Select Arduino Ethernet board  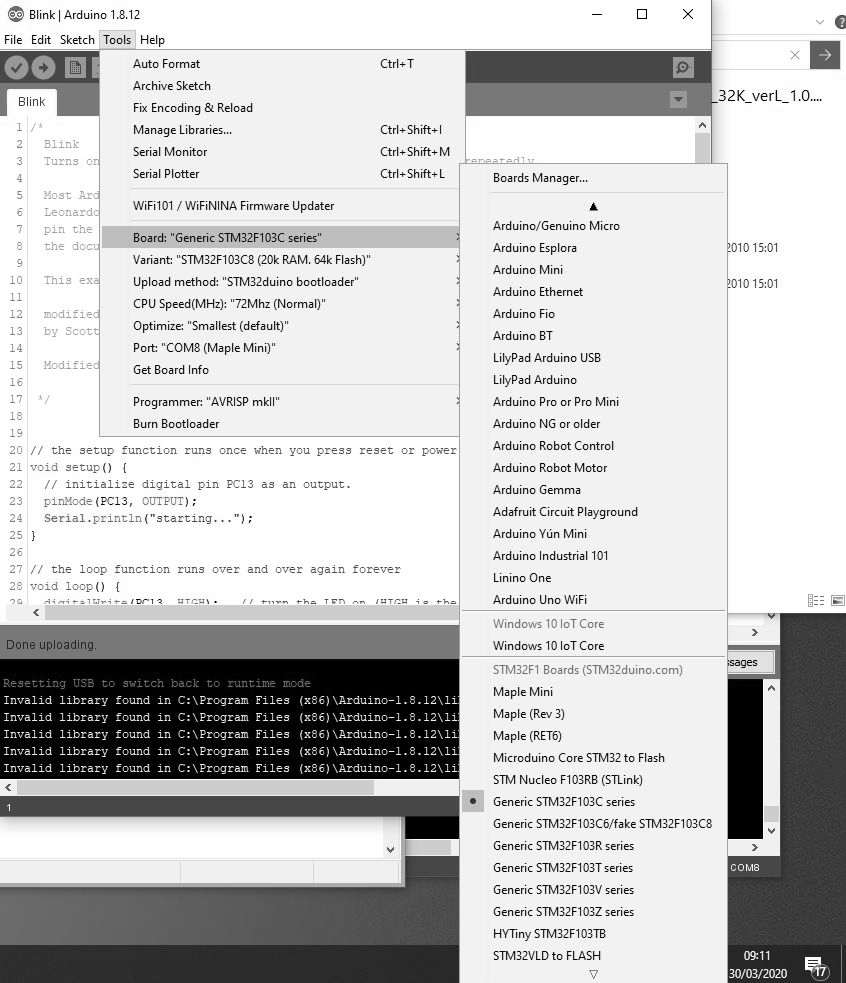(x=593, y=292)
